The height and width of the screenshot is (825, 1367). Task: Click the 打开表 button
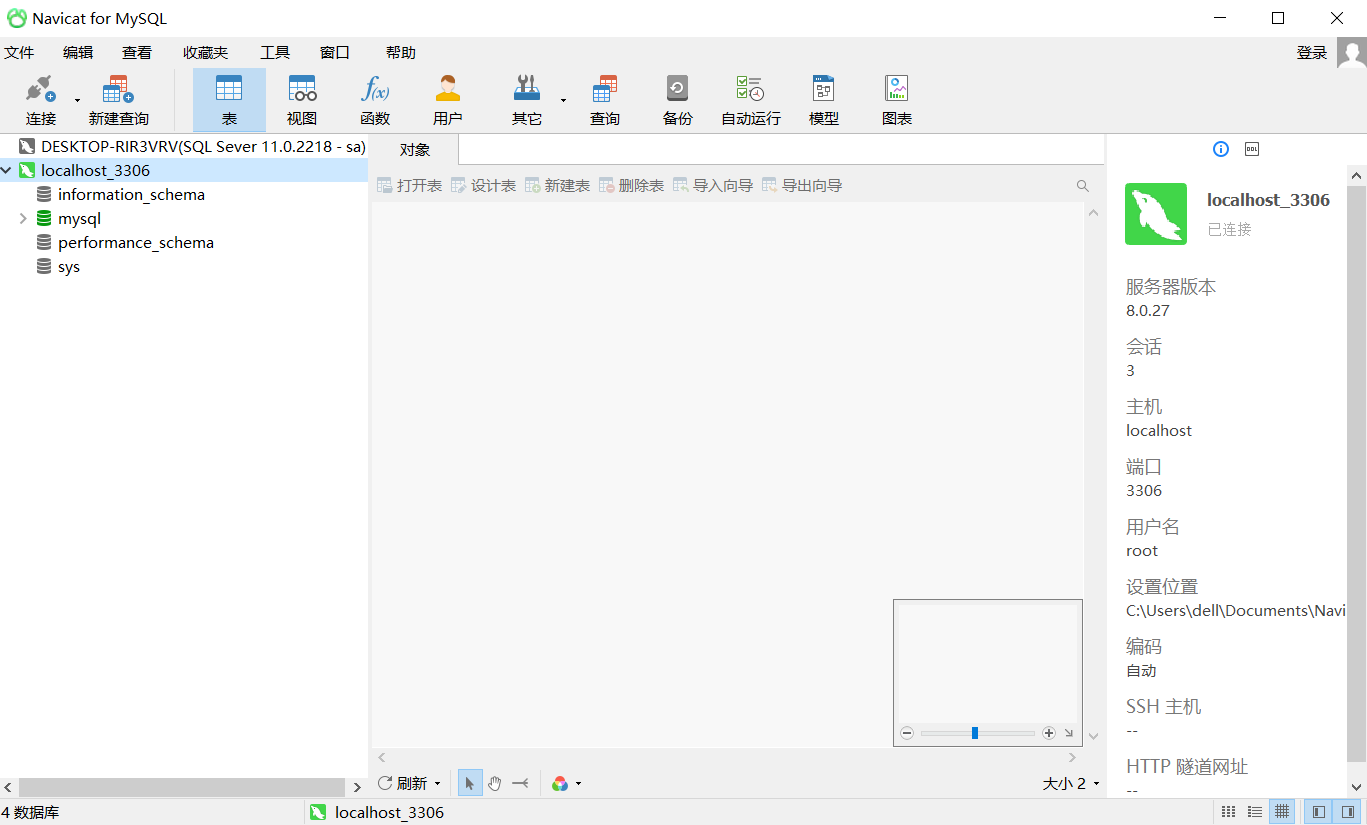[409, 186]
